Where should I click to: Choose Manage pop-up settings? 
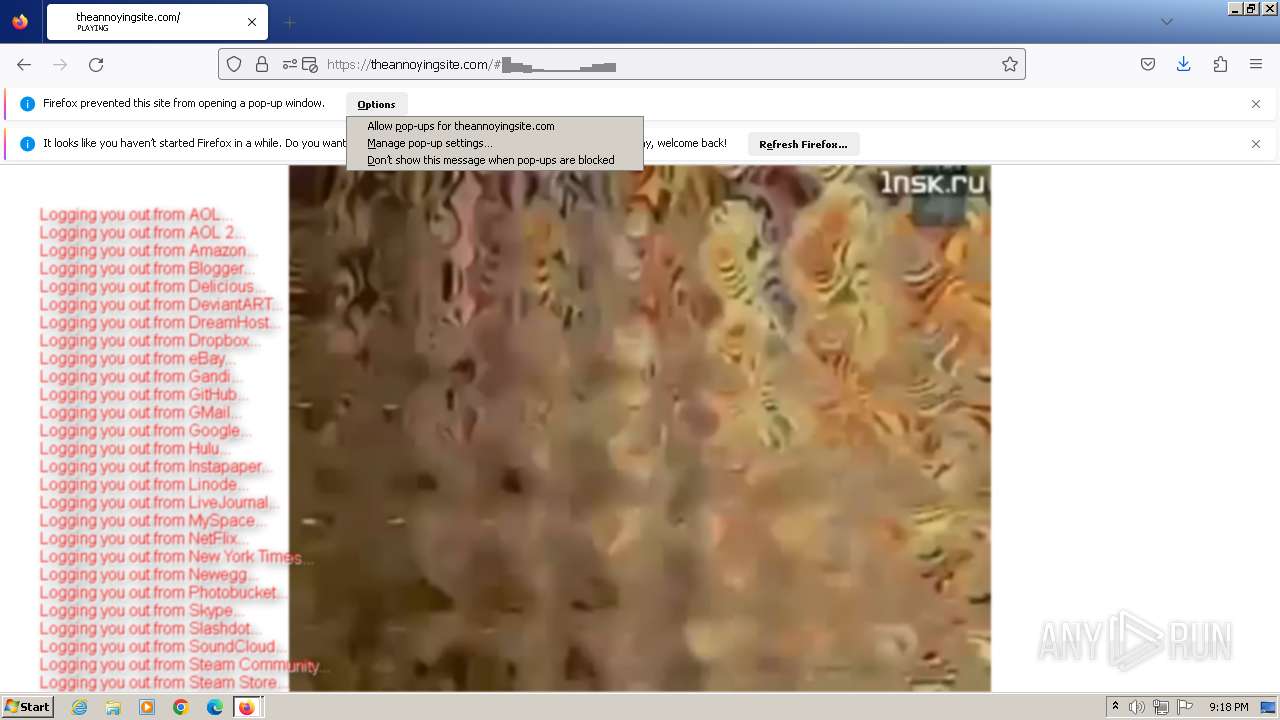click(429, 143)
